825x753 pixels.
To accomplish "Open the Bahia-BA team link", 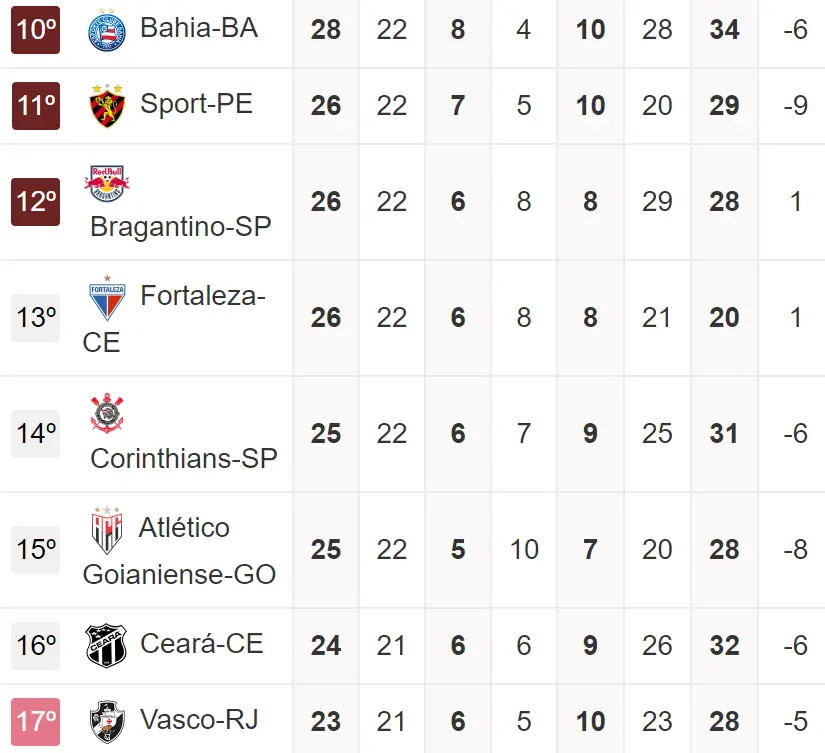I will click(x=199, y=28).
